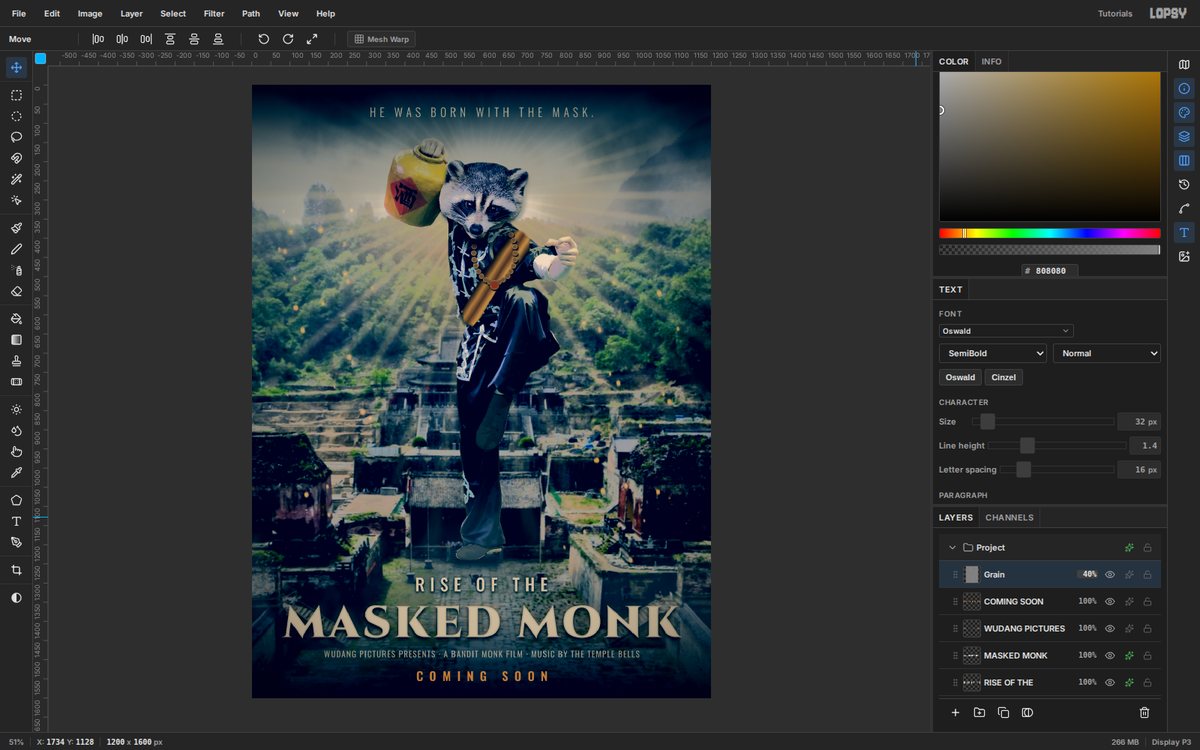The image size is (1200, 750).
Task: Select the Eyedropper tool
Action: coord(16,472)
